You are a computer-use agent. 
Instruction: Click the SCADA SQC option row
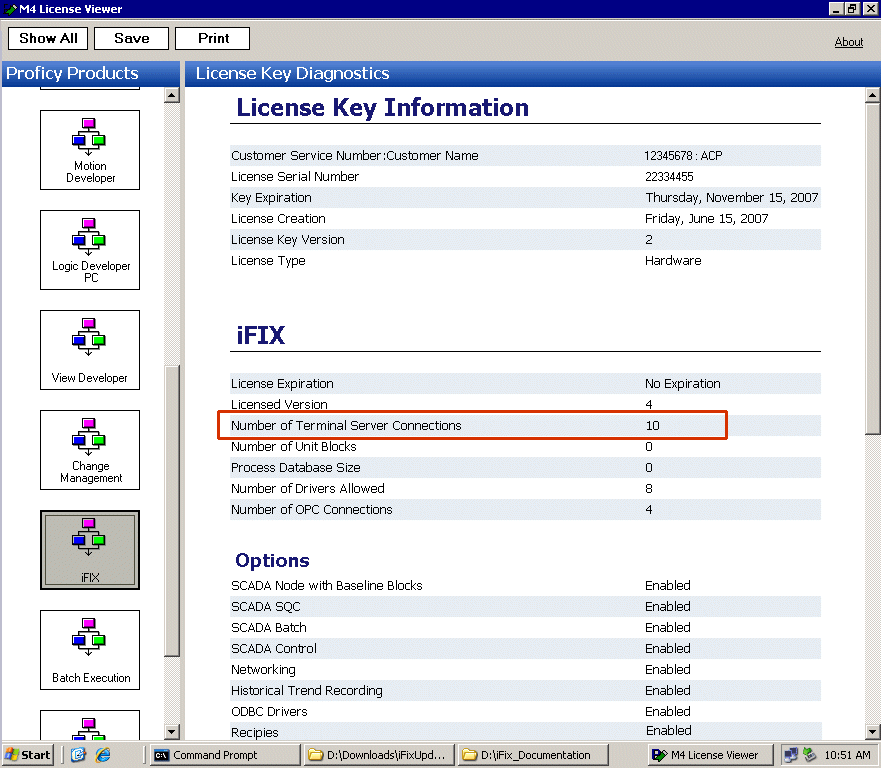[x=525, y=607]
